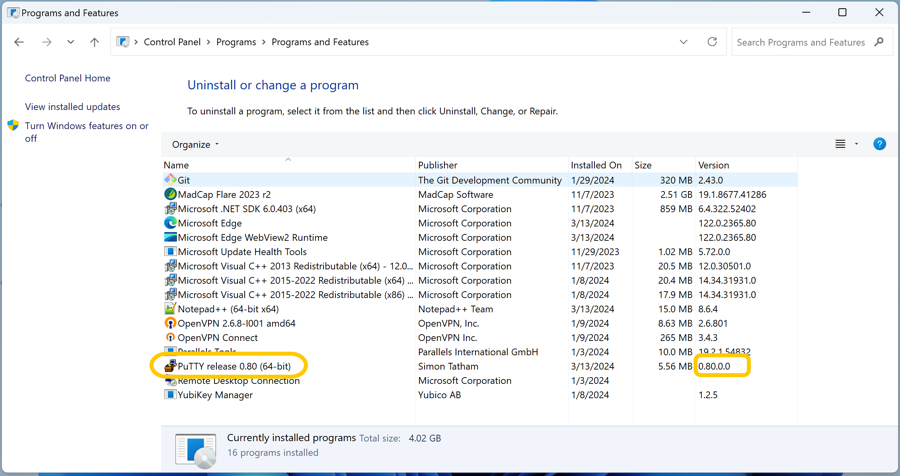Click the MadCap Flare 2023 r2 icon

point(170,194)
